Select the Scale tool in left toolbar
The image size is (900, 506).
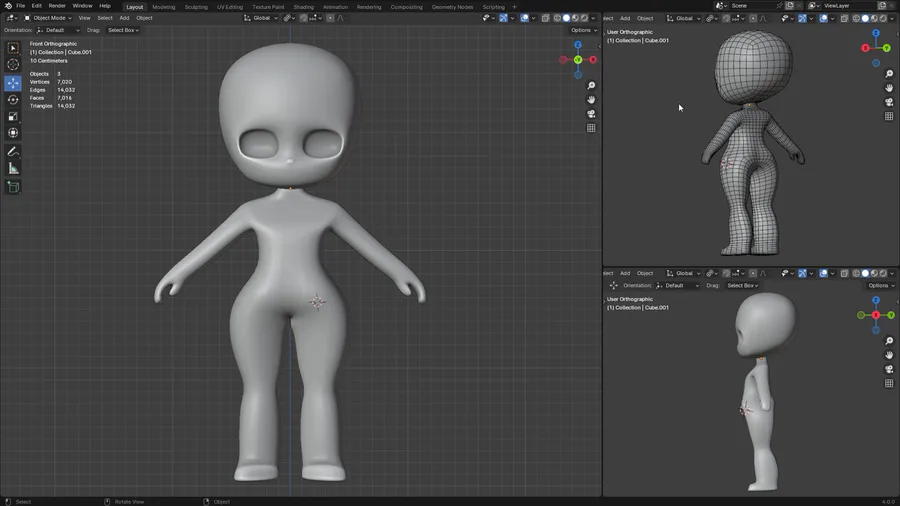[13, 116]
